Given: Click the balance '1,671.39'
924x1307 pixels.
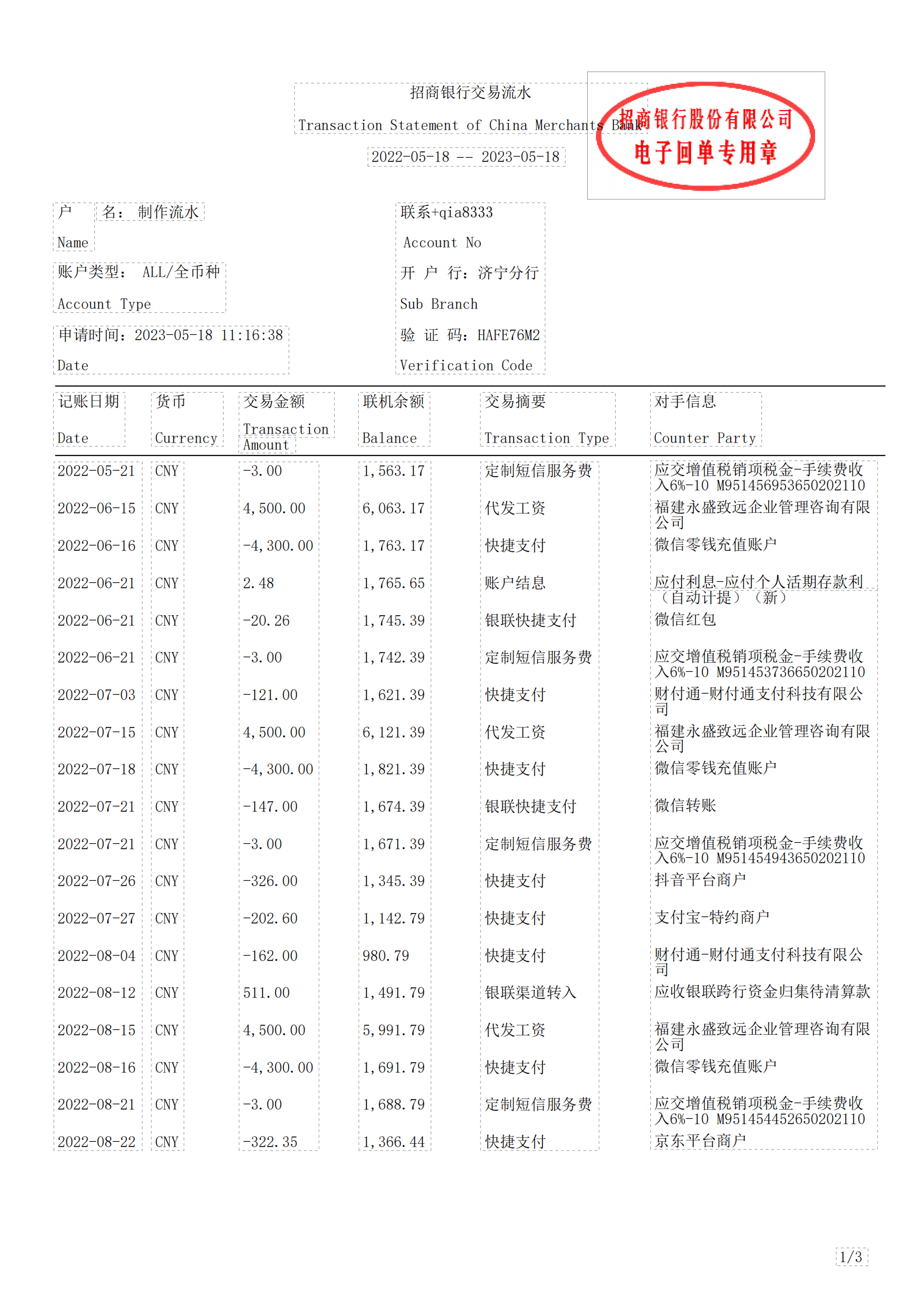Looking at the screenshot, I should tap(394, 844).
